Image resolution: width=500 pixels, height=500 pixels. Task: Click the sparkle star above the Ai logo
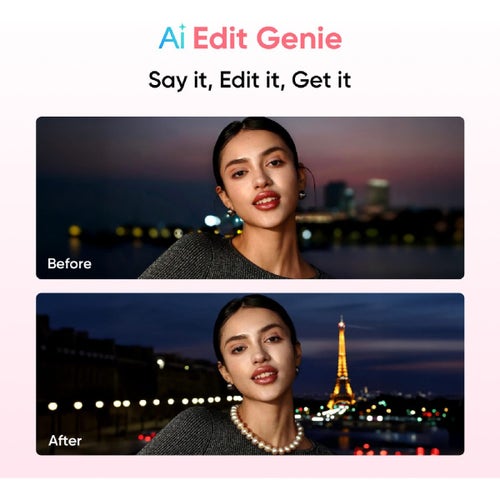pyautogui.click(x=182, y=26)
